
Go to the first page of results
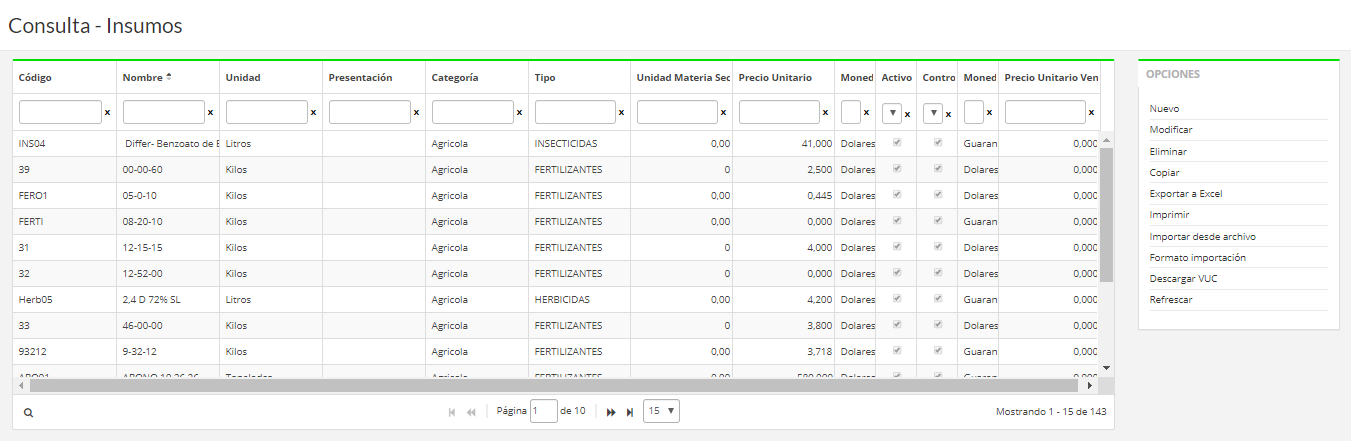[x=452, y=412]
